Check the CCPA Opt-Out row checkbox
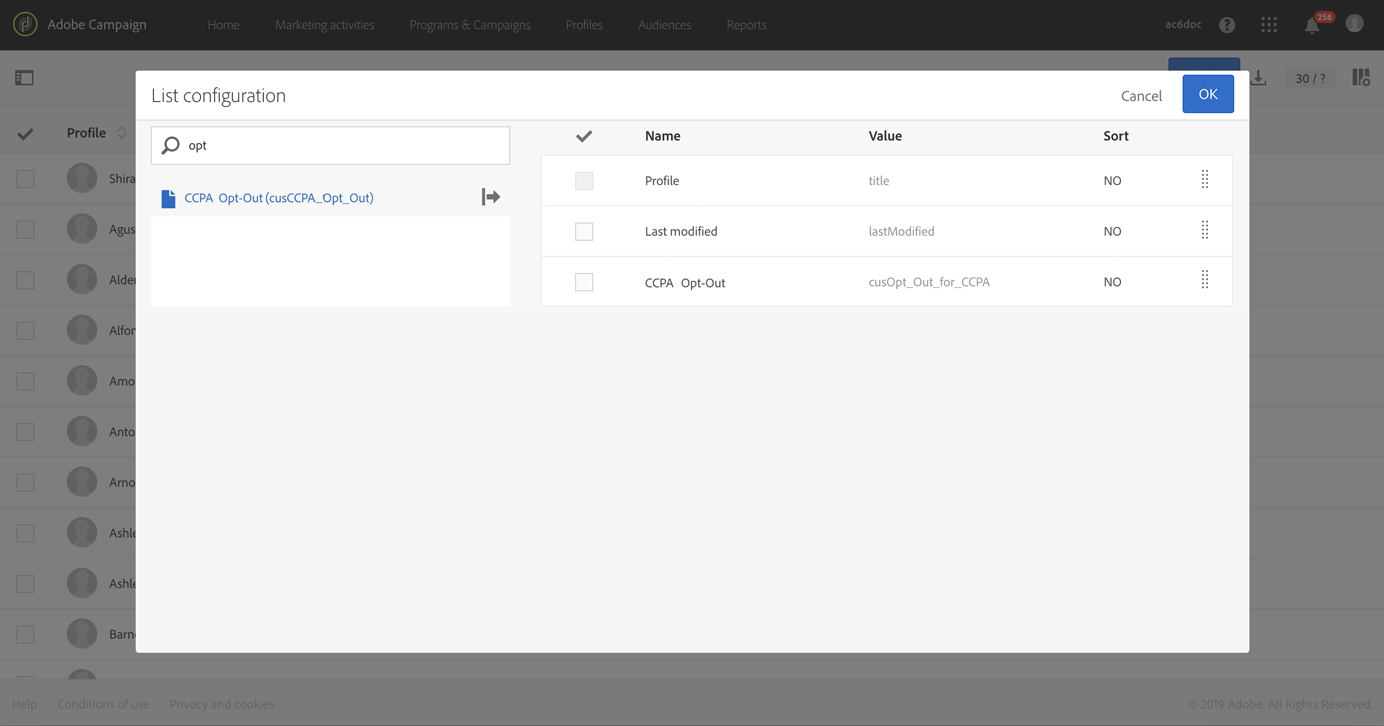Image resolution: width=1384 pixels, height=726 pixels. click(x=584, y=282)
